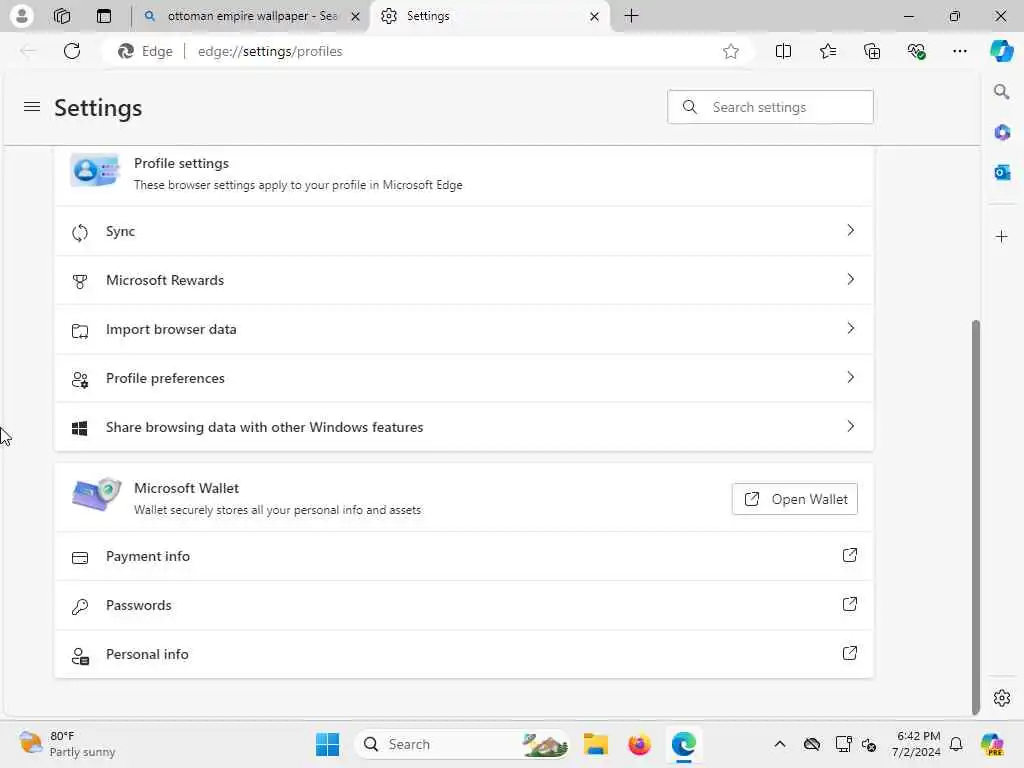Open the Payment info label
The width and height of the screenshot is (1024, 768).
coord(148,556)
